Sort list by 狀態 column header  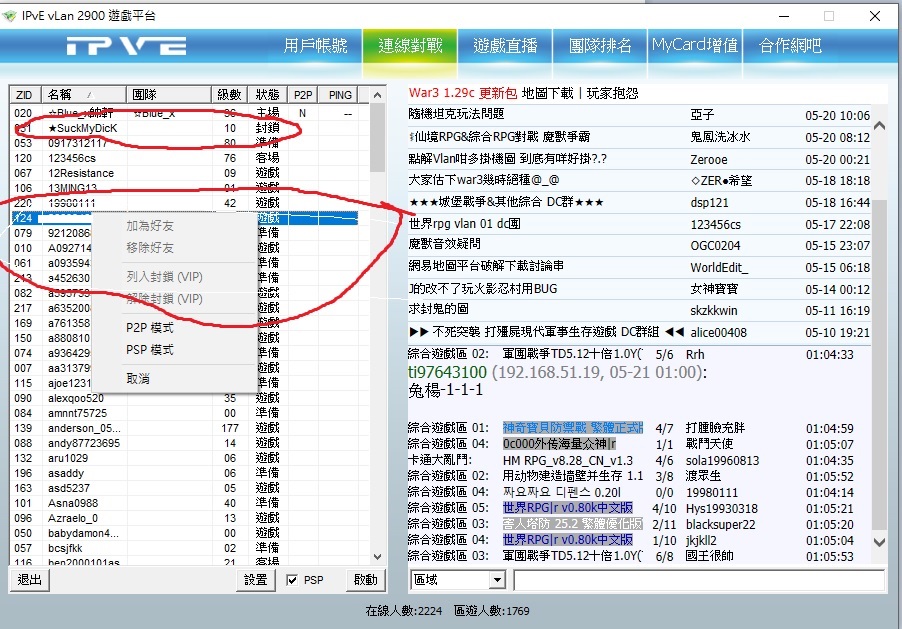267,94
